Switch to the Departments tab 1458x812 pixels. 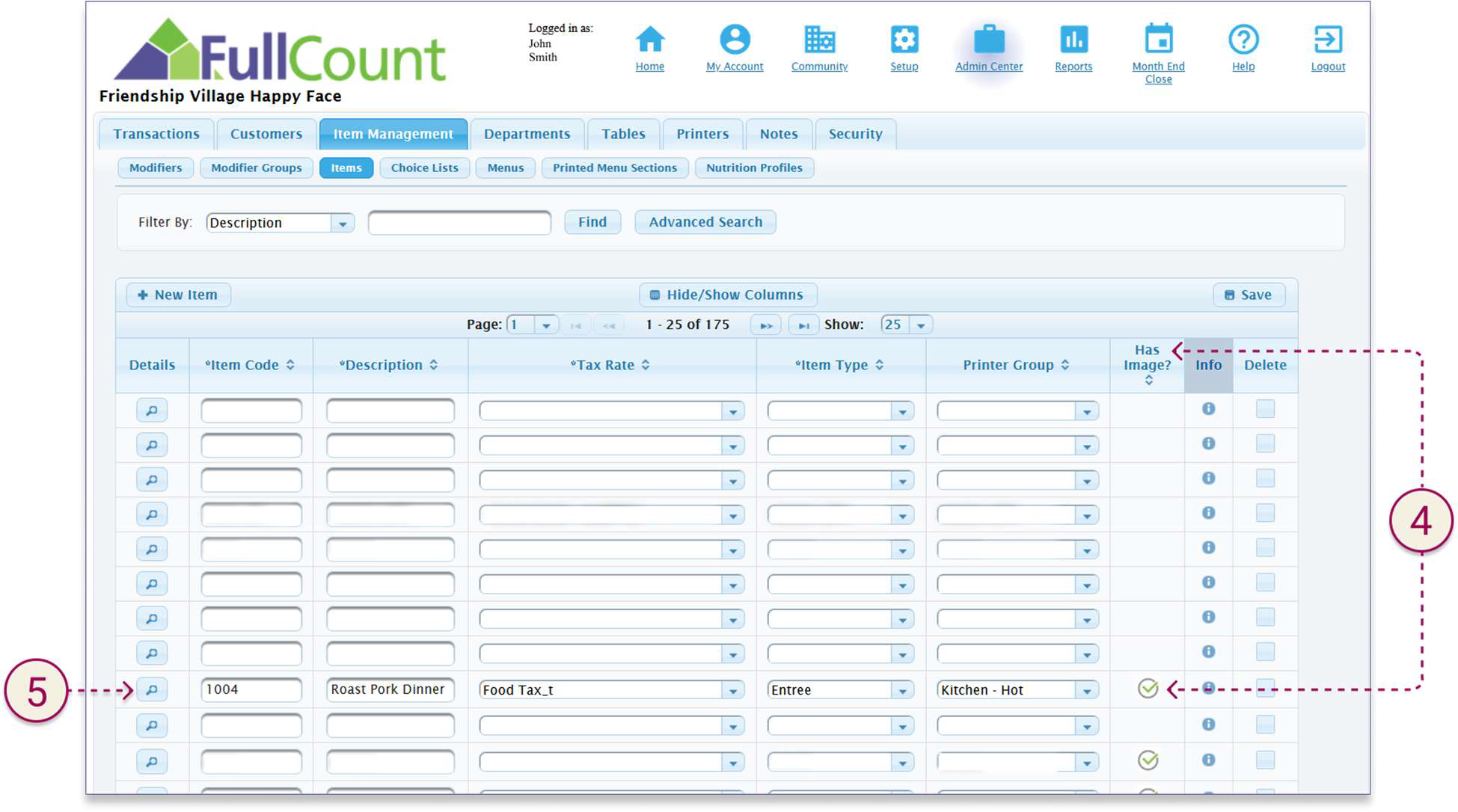point(527,134)
